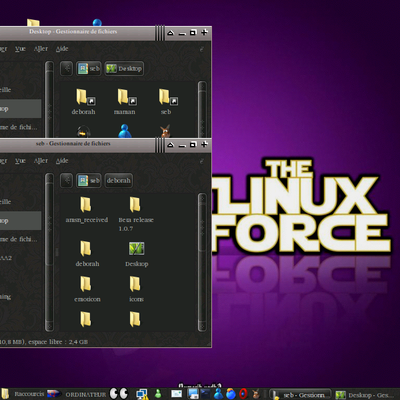Switch to Desktop - Ges... taskbar button
Viewport: 400px width, 400px height.
365,395
